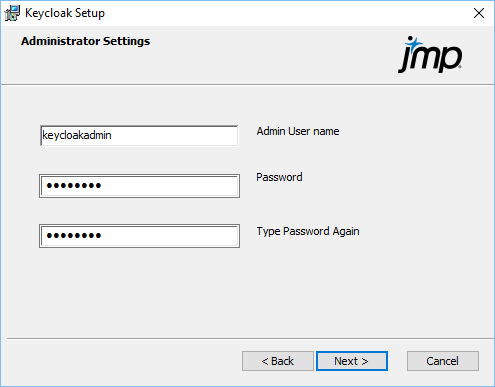Cancel the Keycloak setup

coord(443,361)
